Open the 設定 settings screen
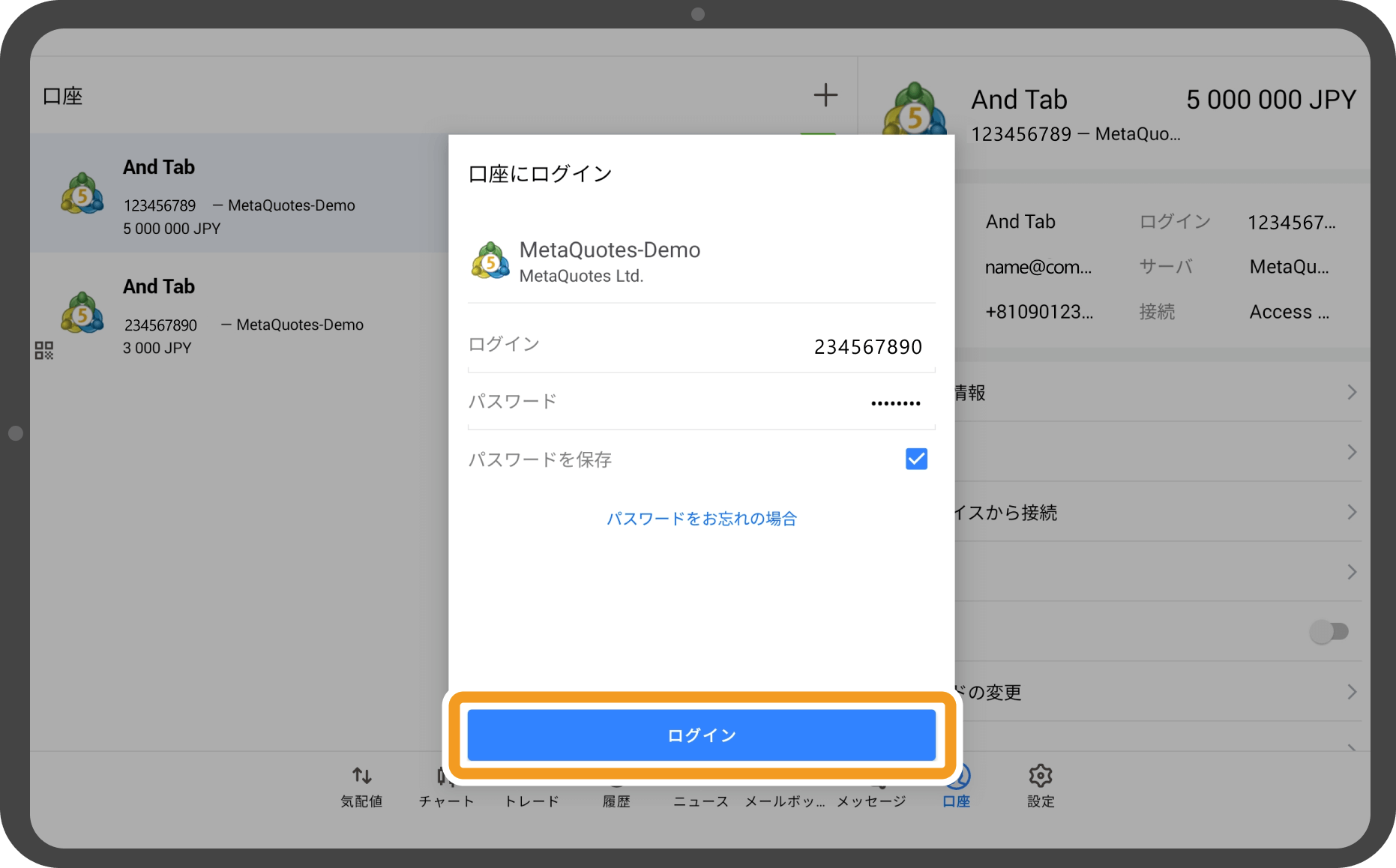The width and height of the screenshot is (1396, 868). [1041, 786]
